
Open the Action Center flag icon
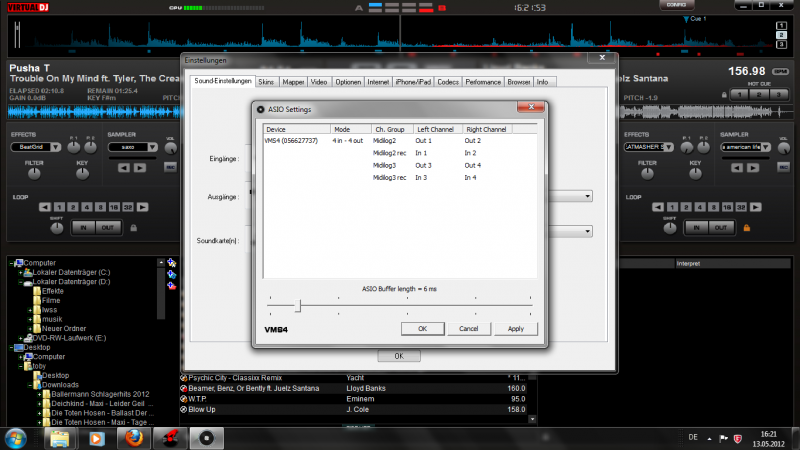click(723, 438)
